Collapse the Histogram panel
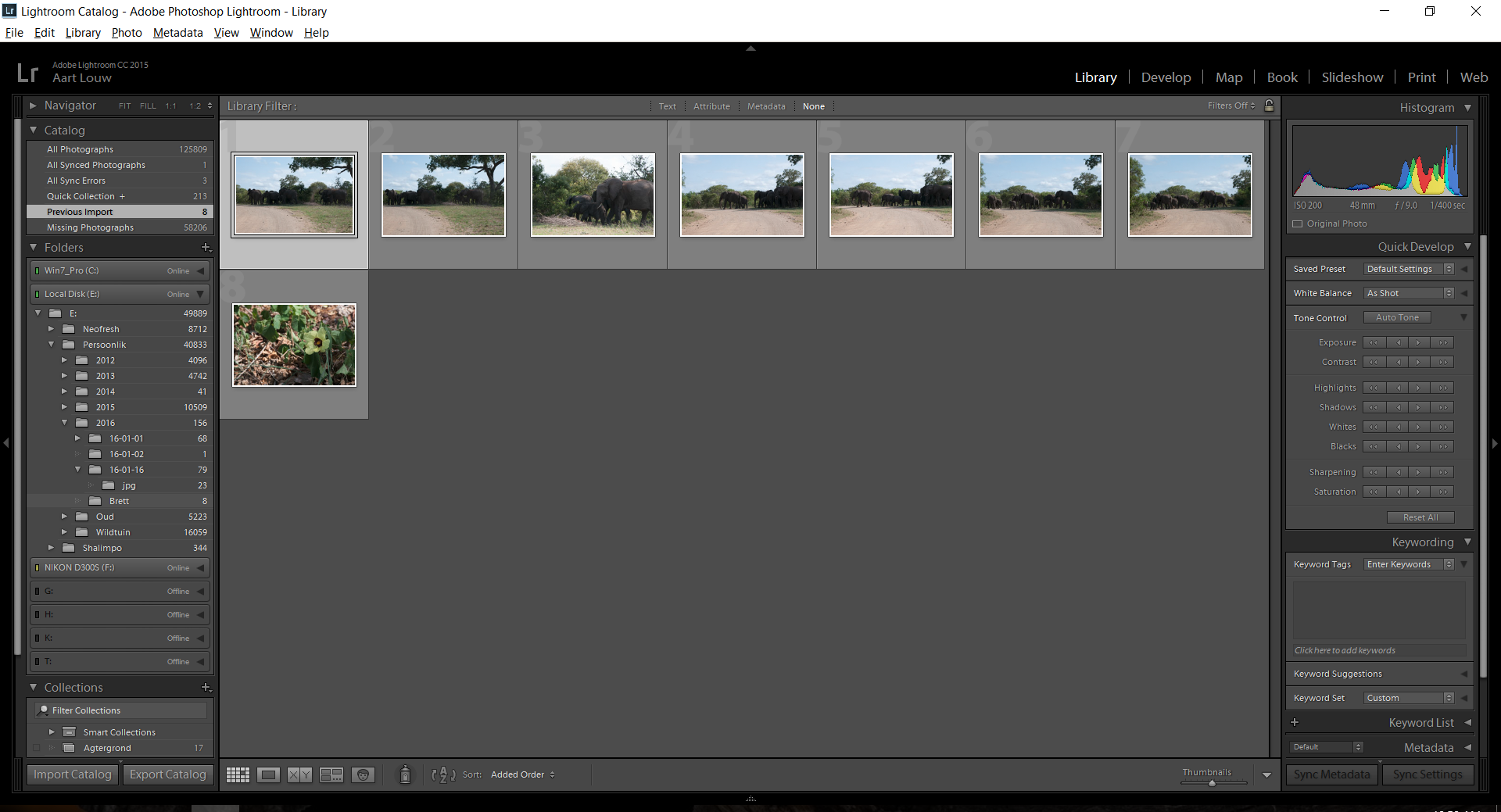 [x=1467, y=108]
